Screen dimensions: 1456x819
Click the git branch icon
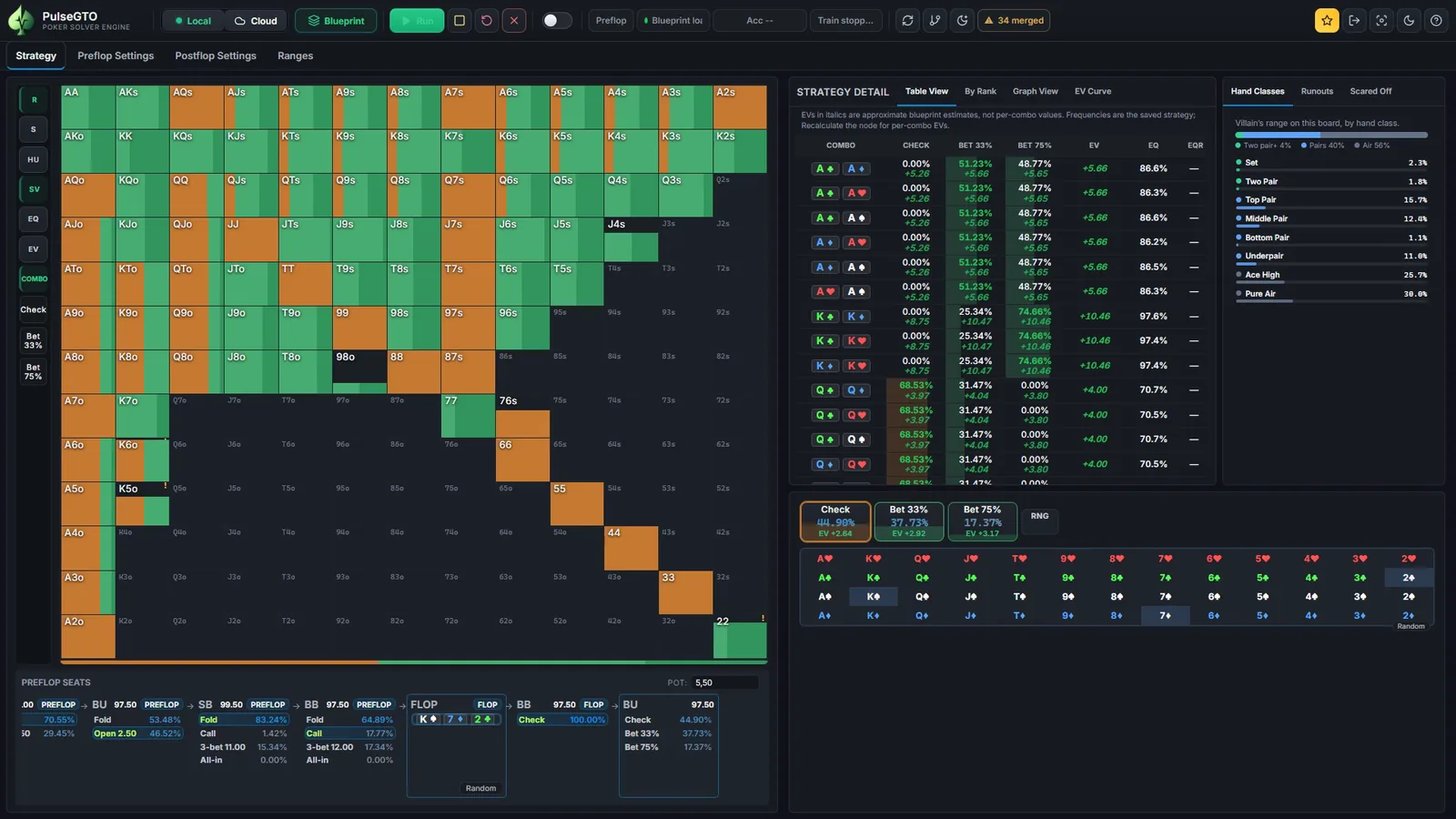pyautogui.click(x=935, y=20)
